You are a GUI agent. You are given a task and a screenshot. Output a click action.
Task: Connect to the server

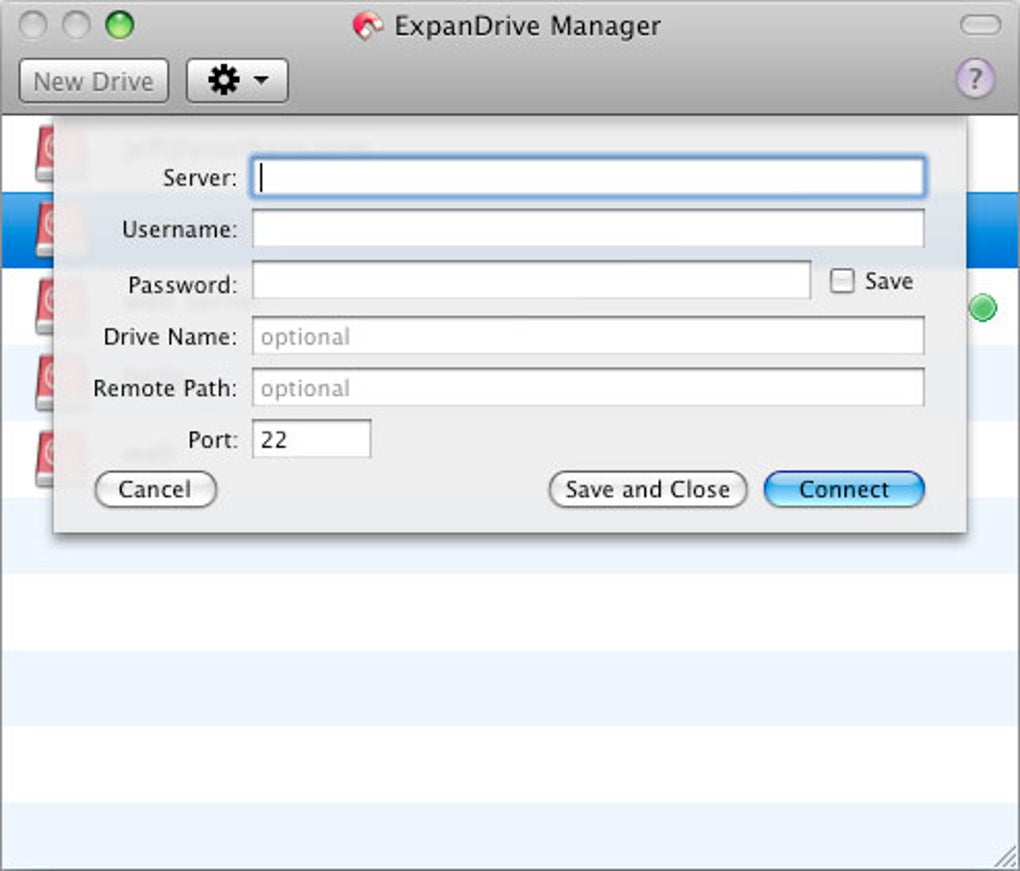844,489
